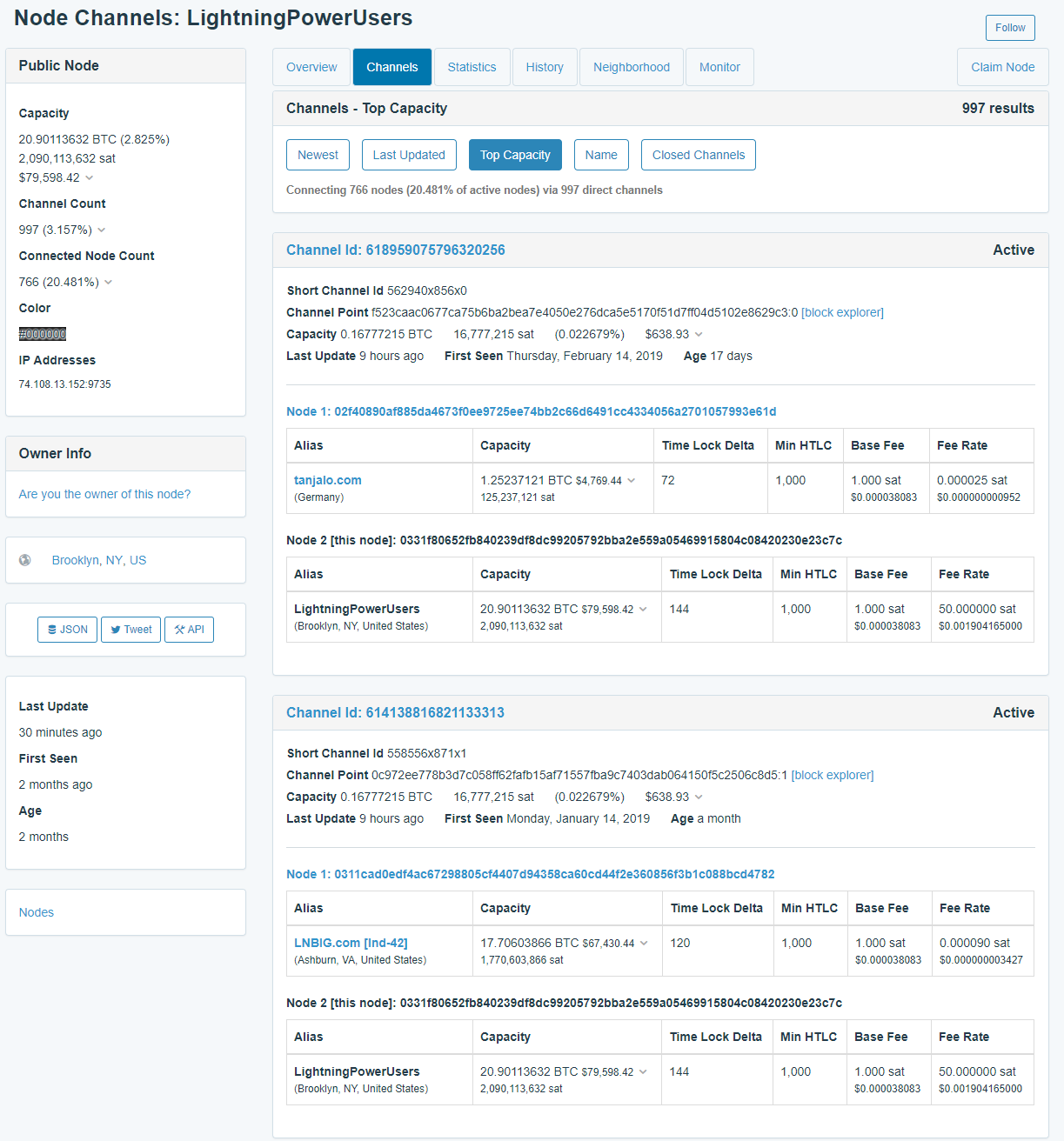This screenshot has width=1064, height=1141.
Task: Switch to the Monitor tab
Action: [x=719, y=67]
